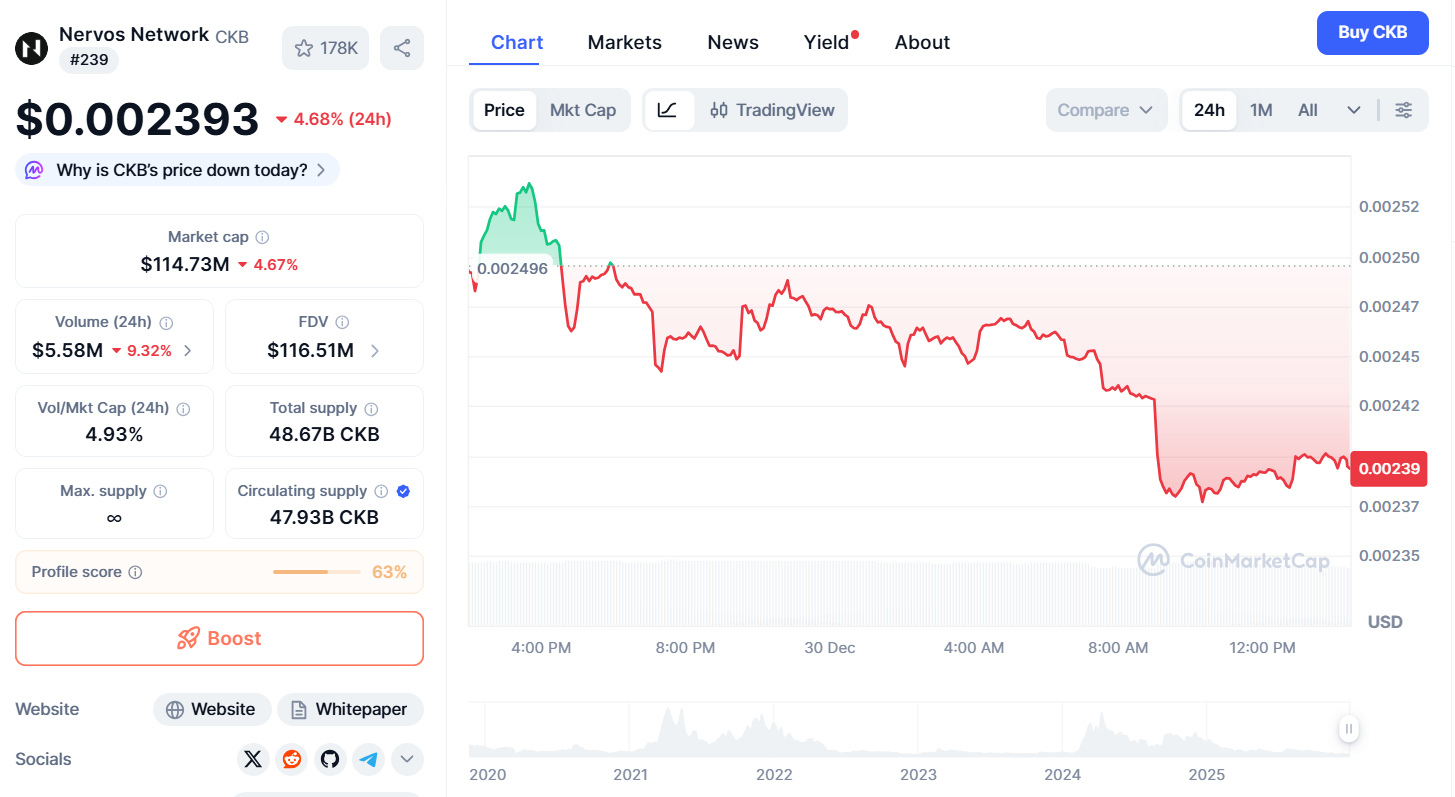1455x797 pixels.
Task: Open the GitHub social icon
Action: click(x=330, y=759)
